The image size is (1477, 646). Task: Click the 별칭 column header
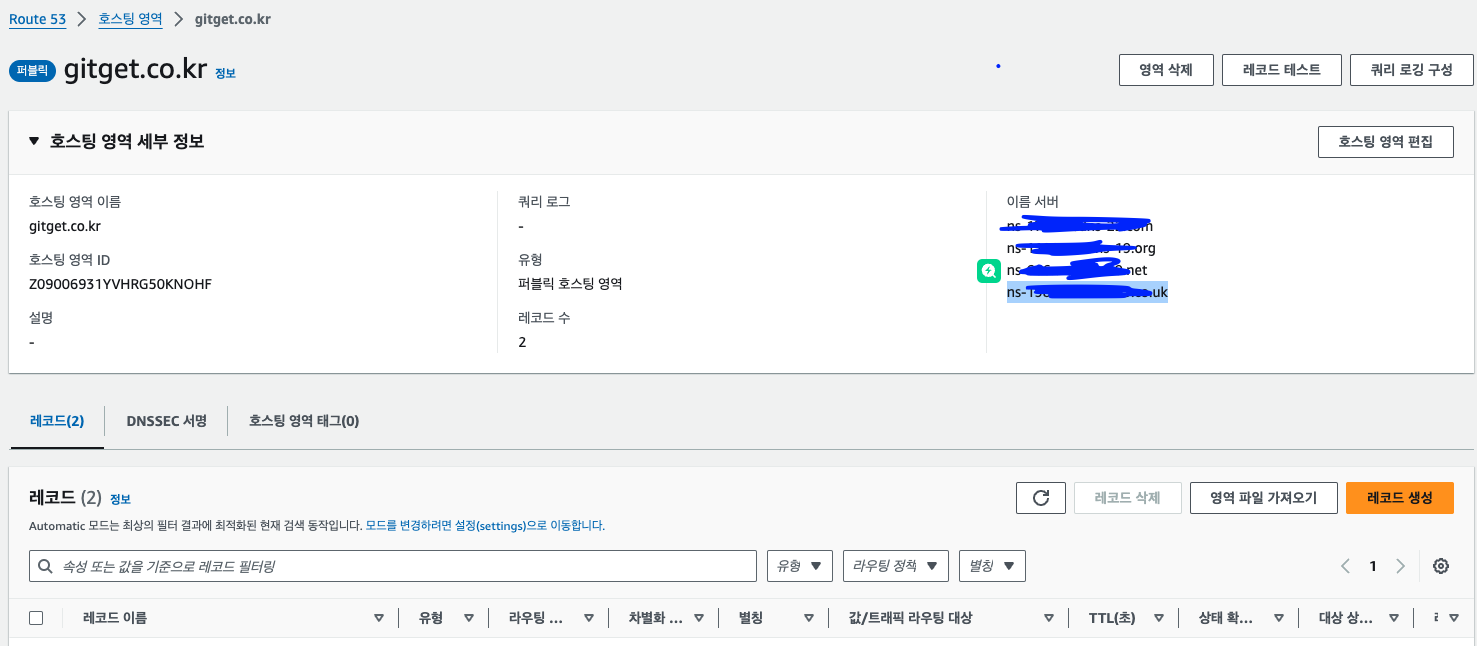point(750,618)
